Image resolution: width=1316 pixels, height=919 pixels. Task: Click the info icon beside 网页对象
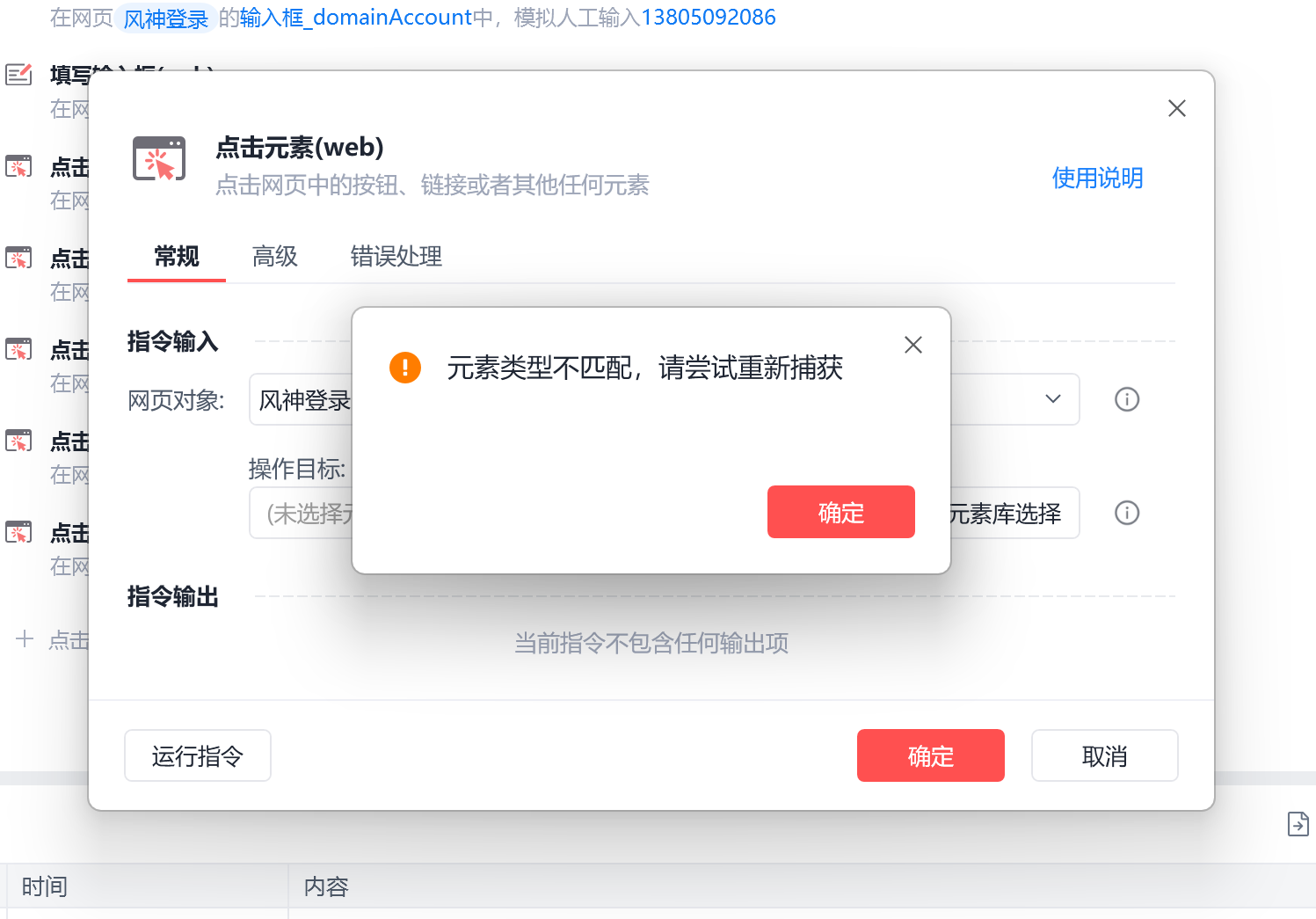[1127, 399]
